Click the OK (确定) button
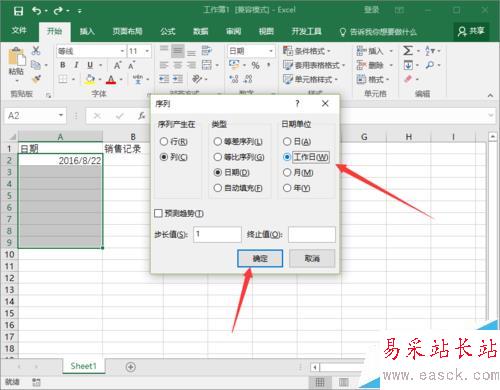Image resolution: width=500 pixels, height=390 pixels. click(260, 258)
